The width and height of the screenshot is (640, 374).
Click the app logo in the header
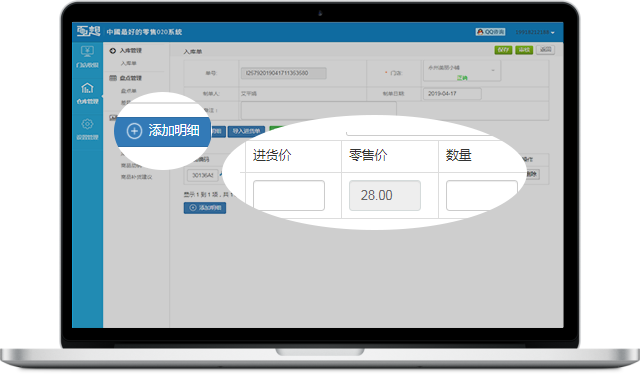point(88,31)
